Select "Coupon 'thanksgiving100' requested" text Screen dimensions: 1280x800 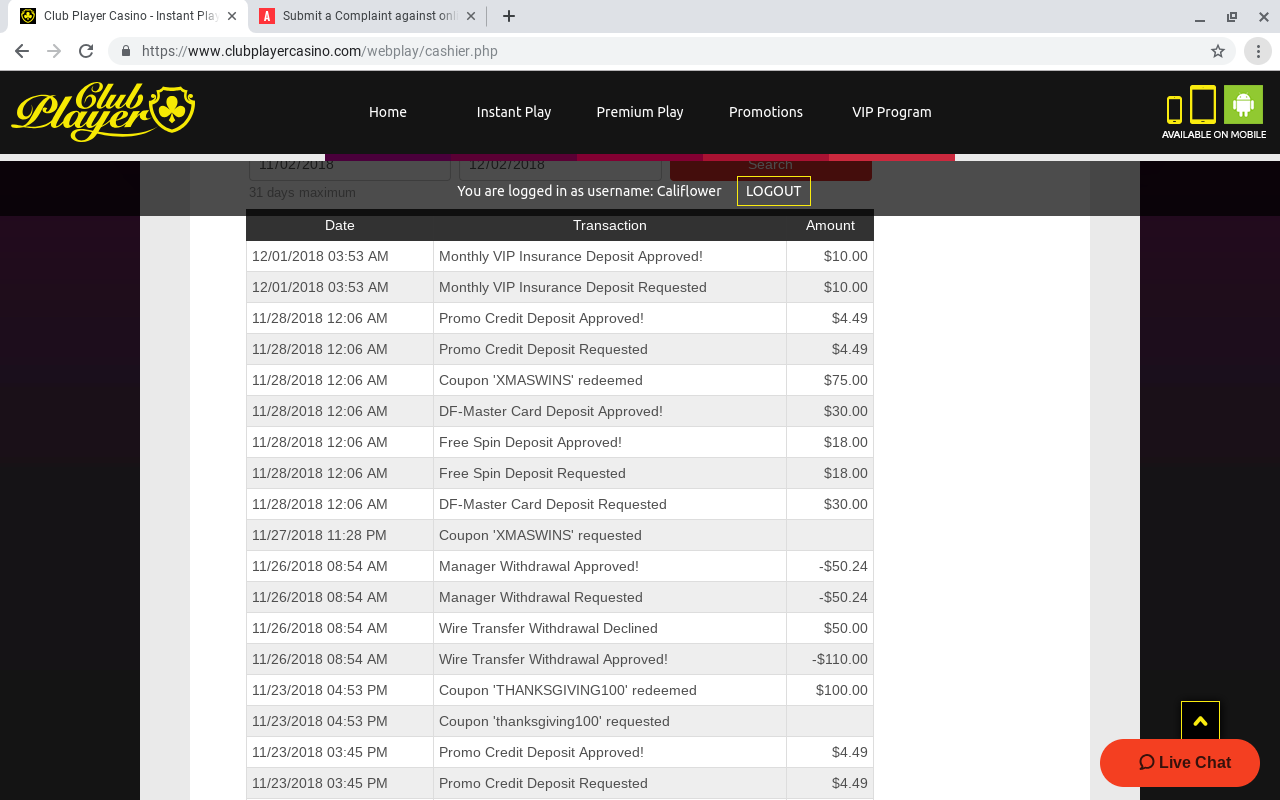coord(554,721)
